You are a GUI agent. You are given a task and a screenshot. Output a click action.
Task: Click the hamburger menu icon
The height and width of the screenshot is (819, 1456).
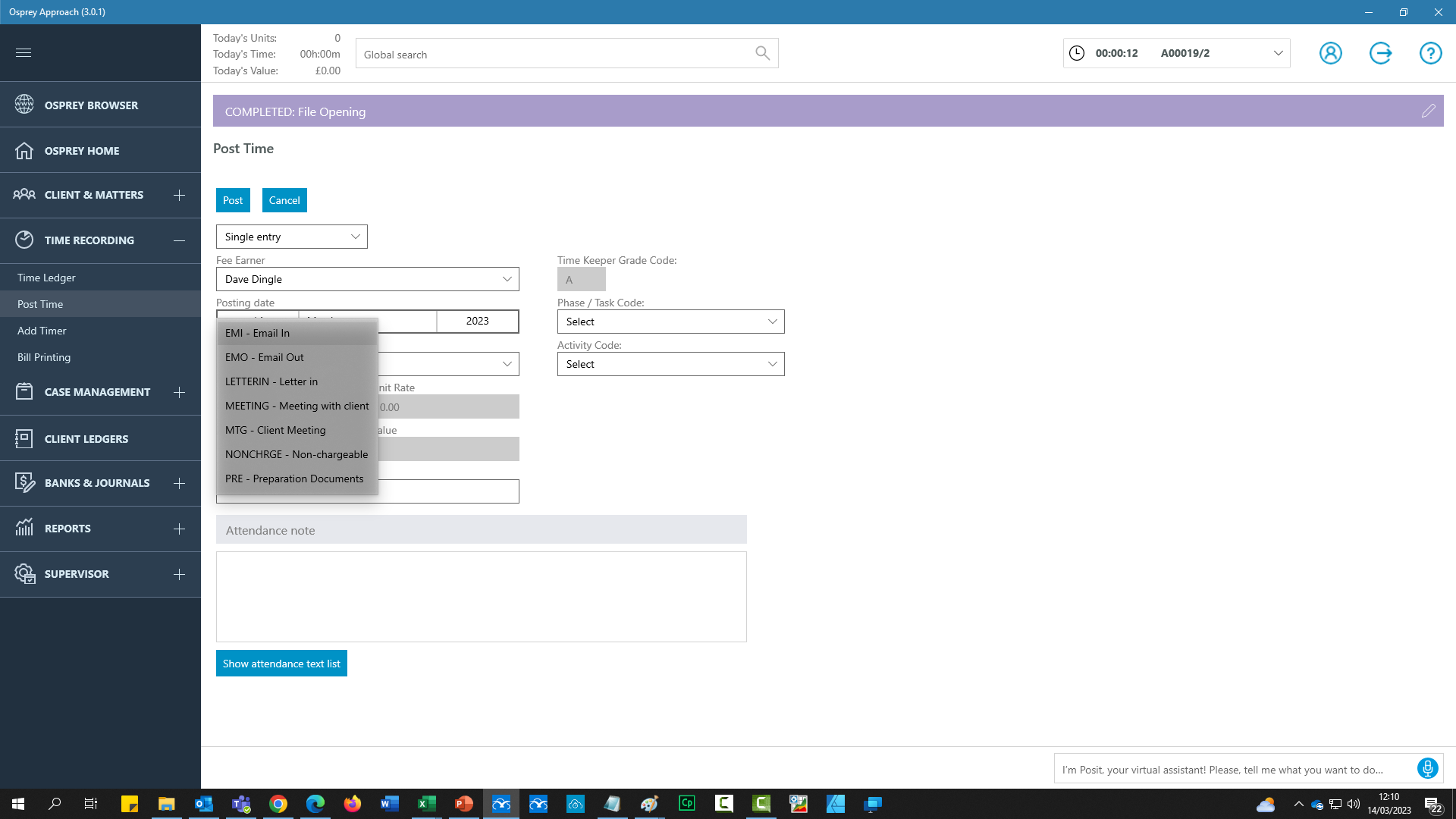24,52
